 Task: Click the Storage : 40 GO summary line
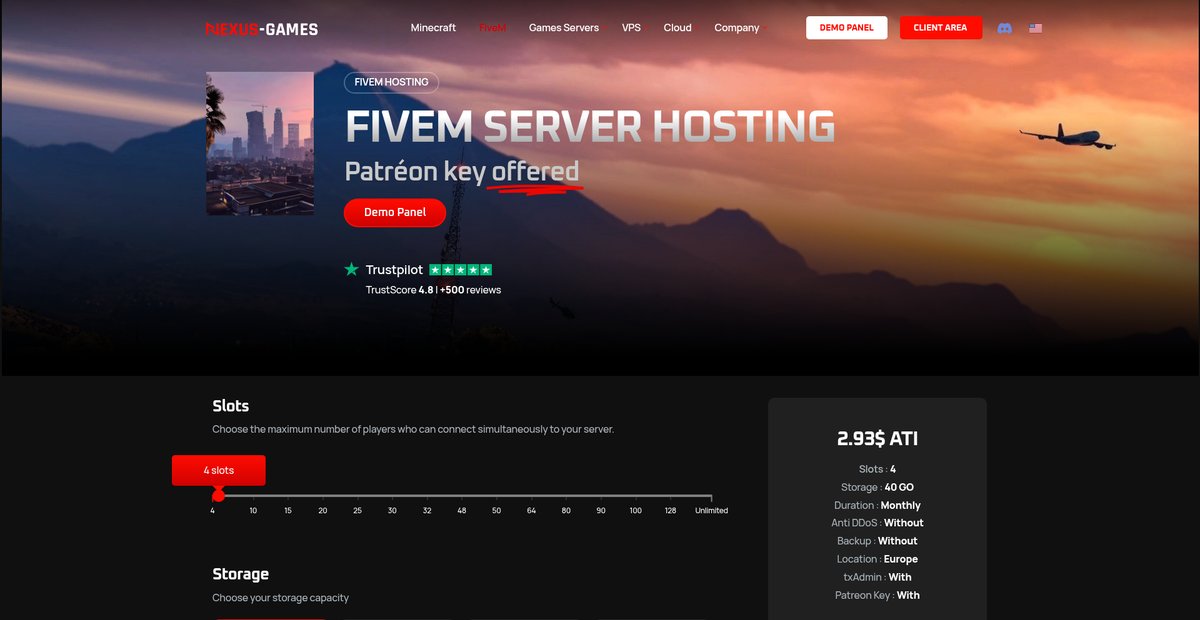tap(877, 487)
